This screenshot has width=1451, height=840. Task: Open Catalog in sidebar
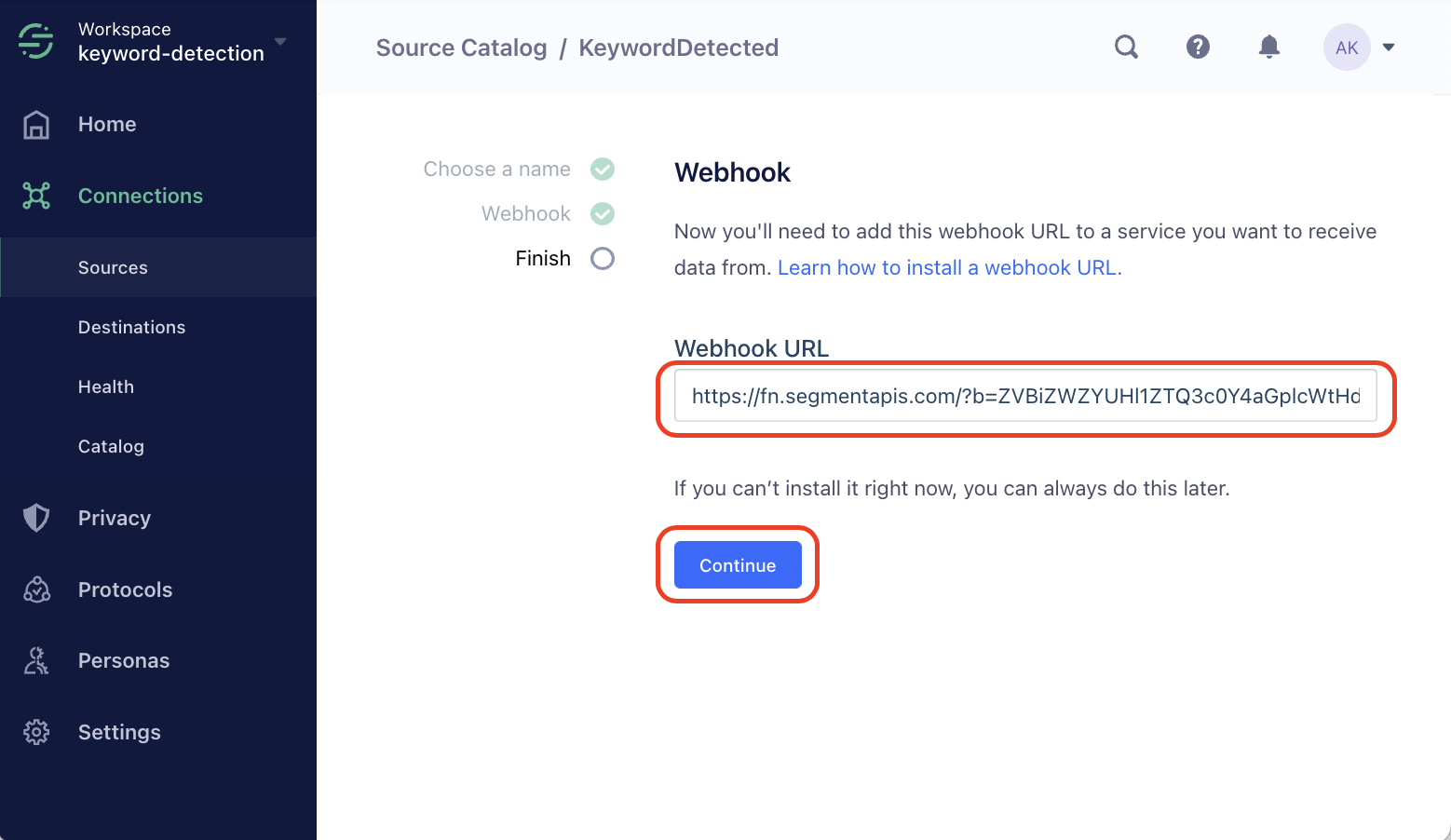pyautogui.click(x=111, y=446)
